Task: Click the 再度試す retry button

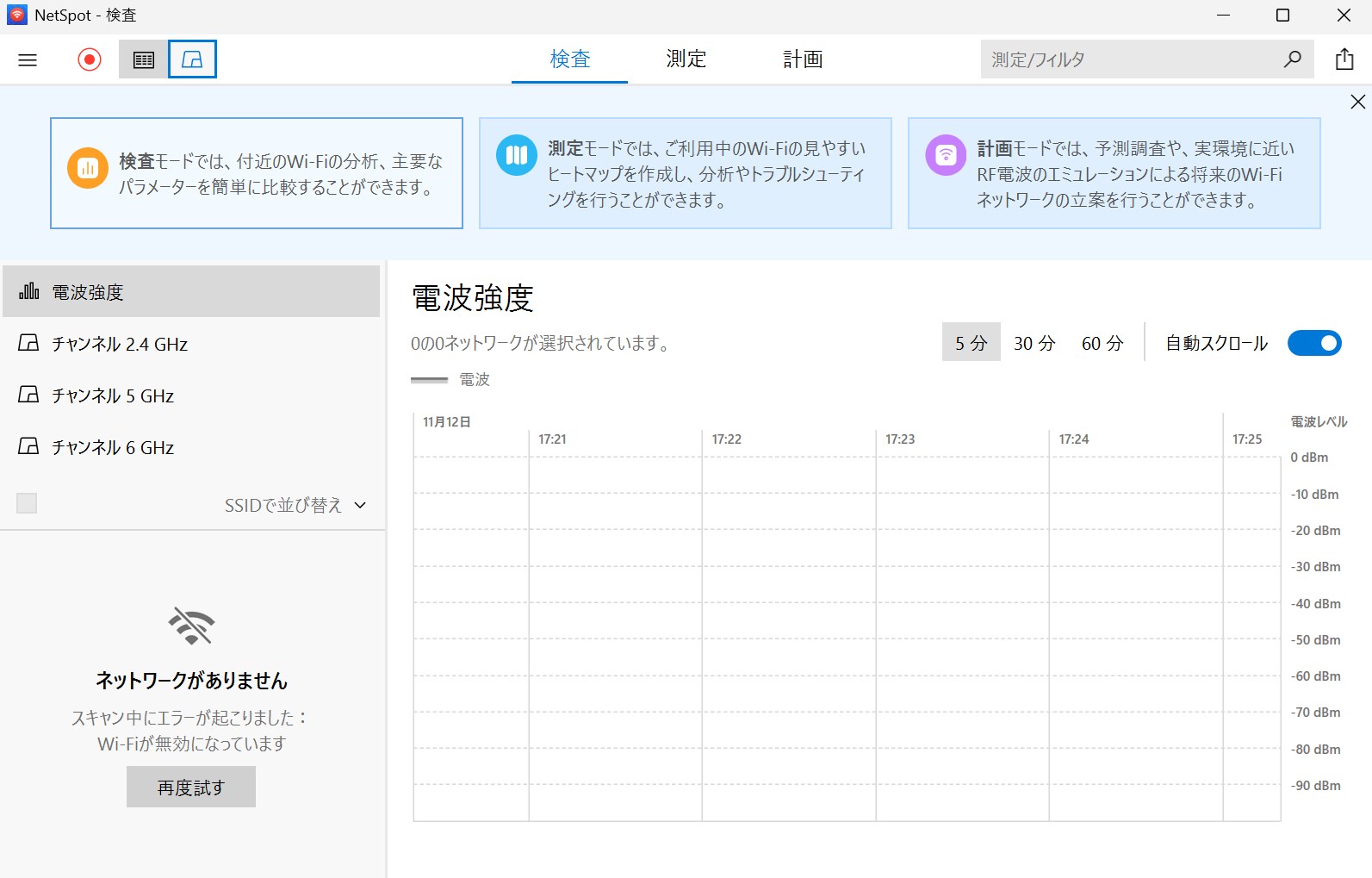Action: coord(190,787)
